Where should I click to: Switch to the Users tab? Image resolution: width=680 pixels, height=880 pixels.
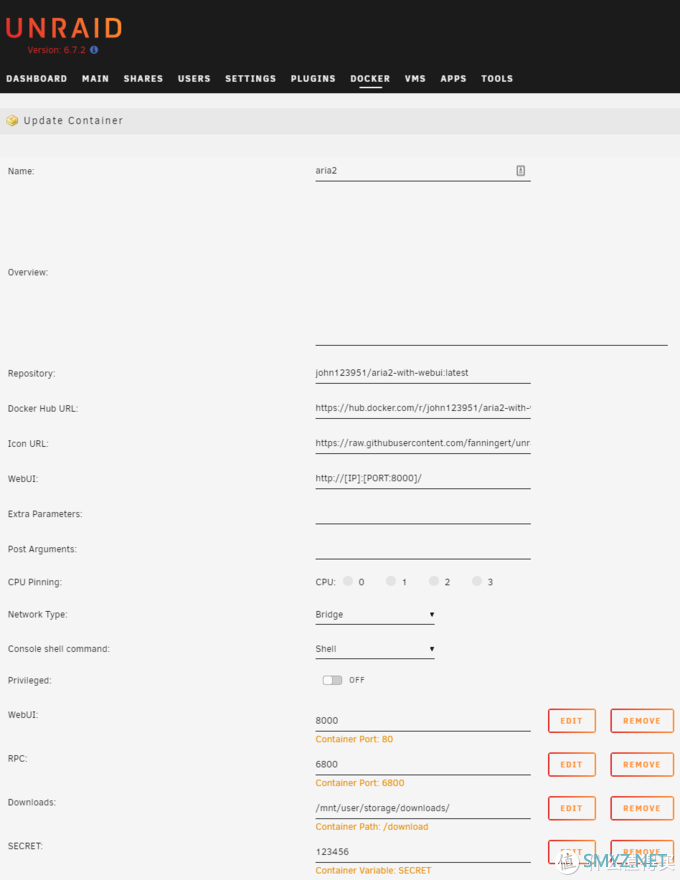point(194,79)
